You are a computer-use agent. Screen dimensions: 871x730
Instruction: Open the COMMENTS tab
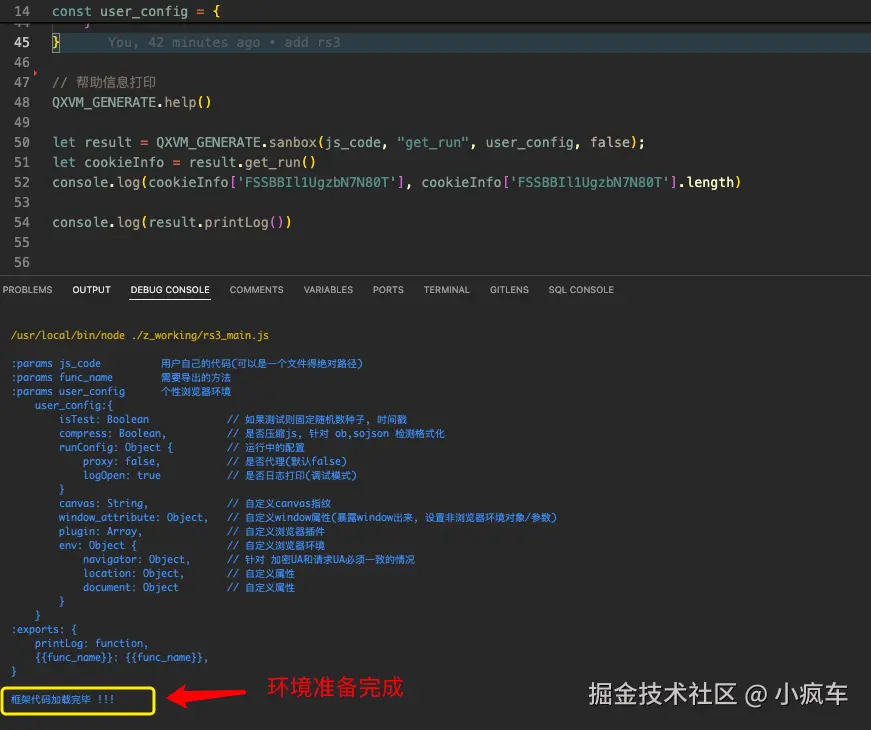click(x=257, y=289)
